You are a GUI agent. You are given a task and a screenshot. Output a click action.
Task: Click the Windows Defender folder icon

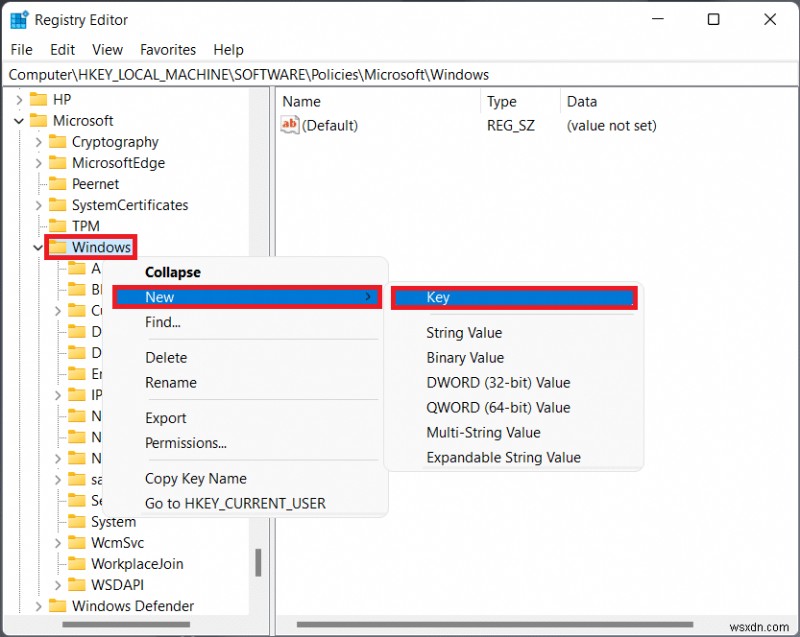58,605
